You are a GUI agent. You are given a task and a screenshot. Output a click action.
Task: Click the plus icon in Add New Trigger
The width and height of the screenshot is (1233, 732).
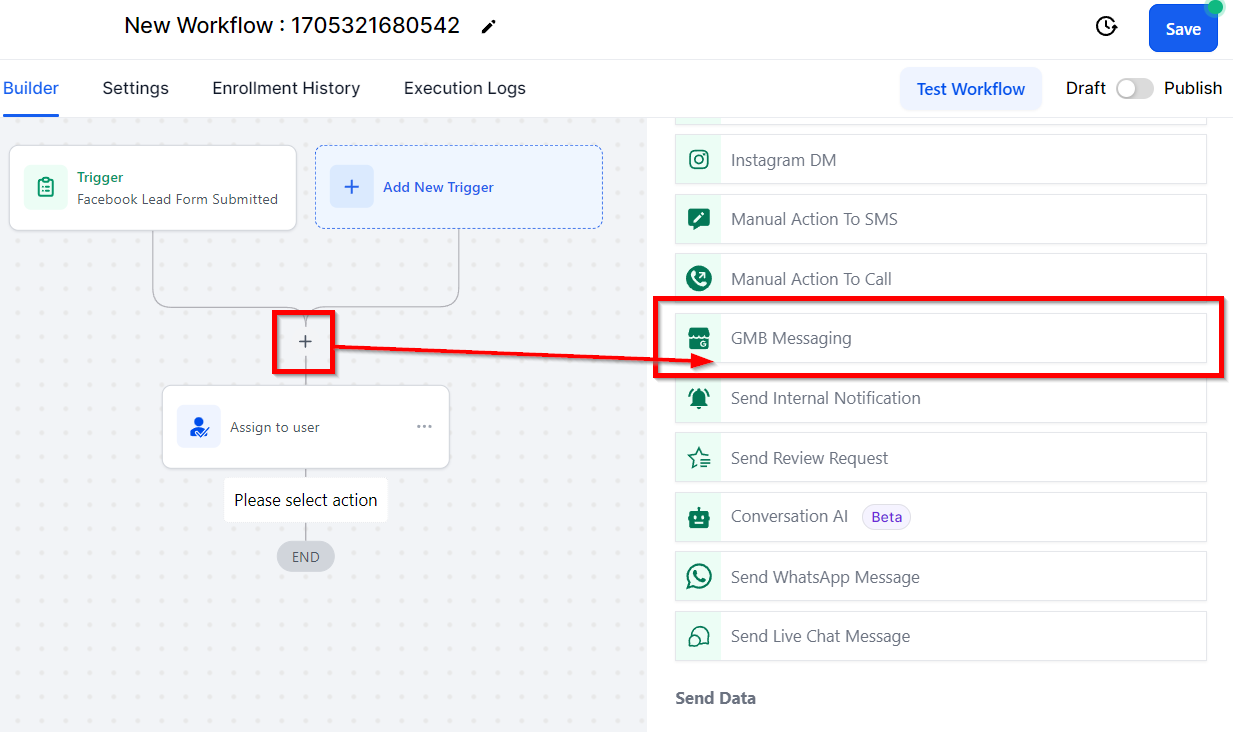pos(352,187)
